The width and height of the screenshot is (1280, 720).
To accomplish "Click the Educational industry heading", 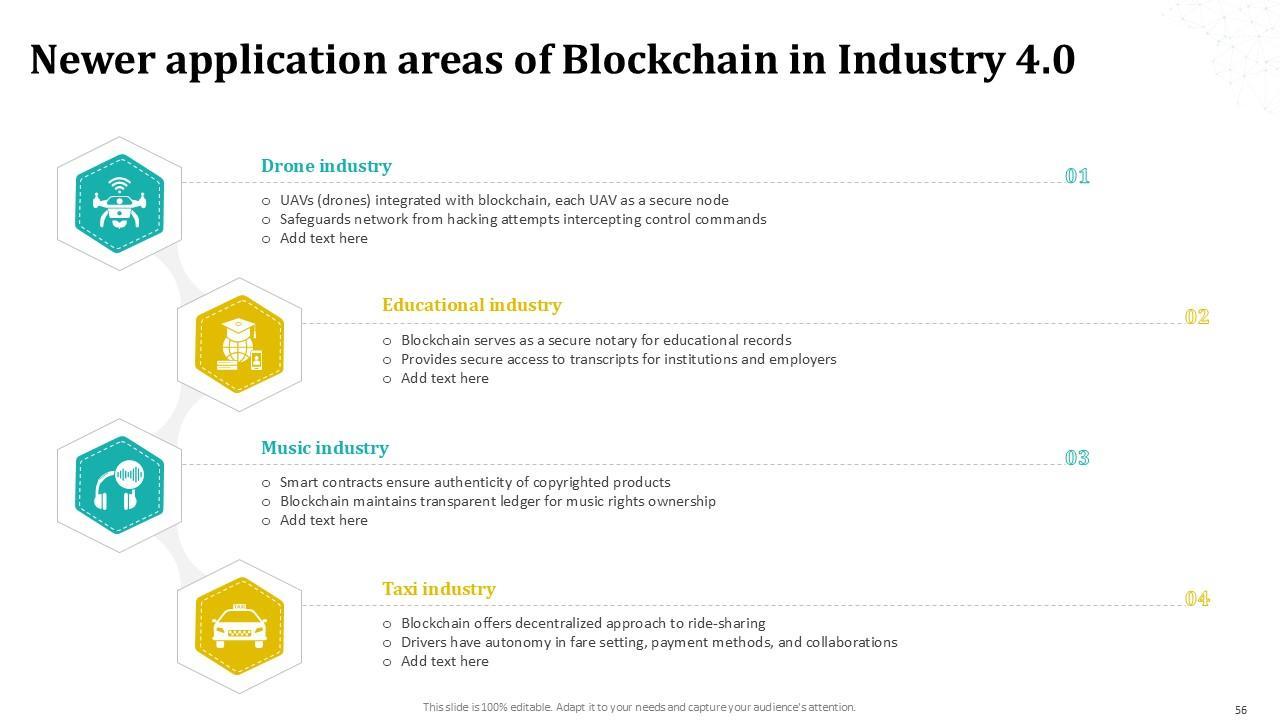I will (471, 305).
